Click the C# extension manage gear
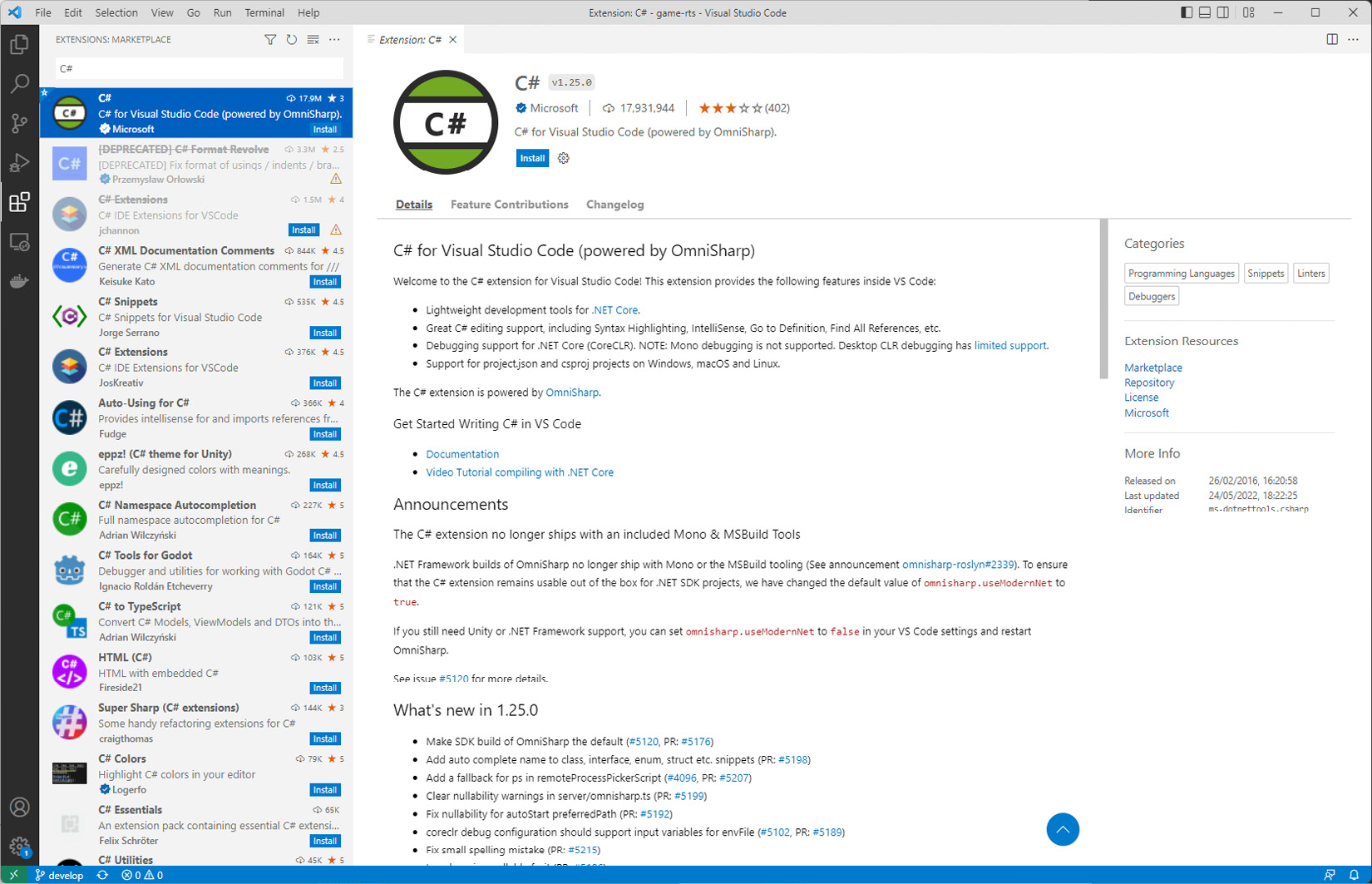This screenshot has height=884, width=1372. coord(564,158)
